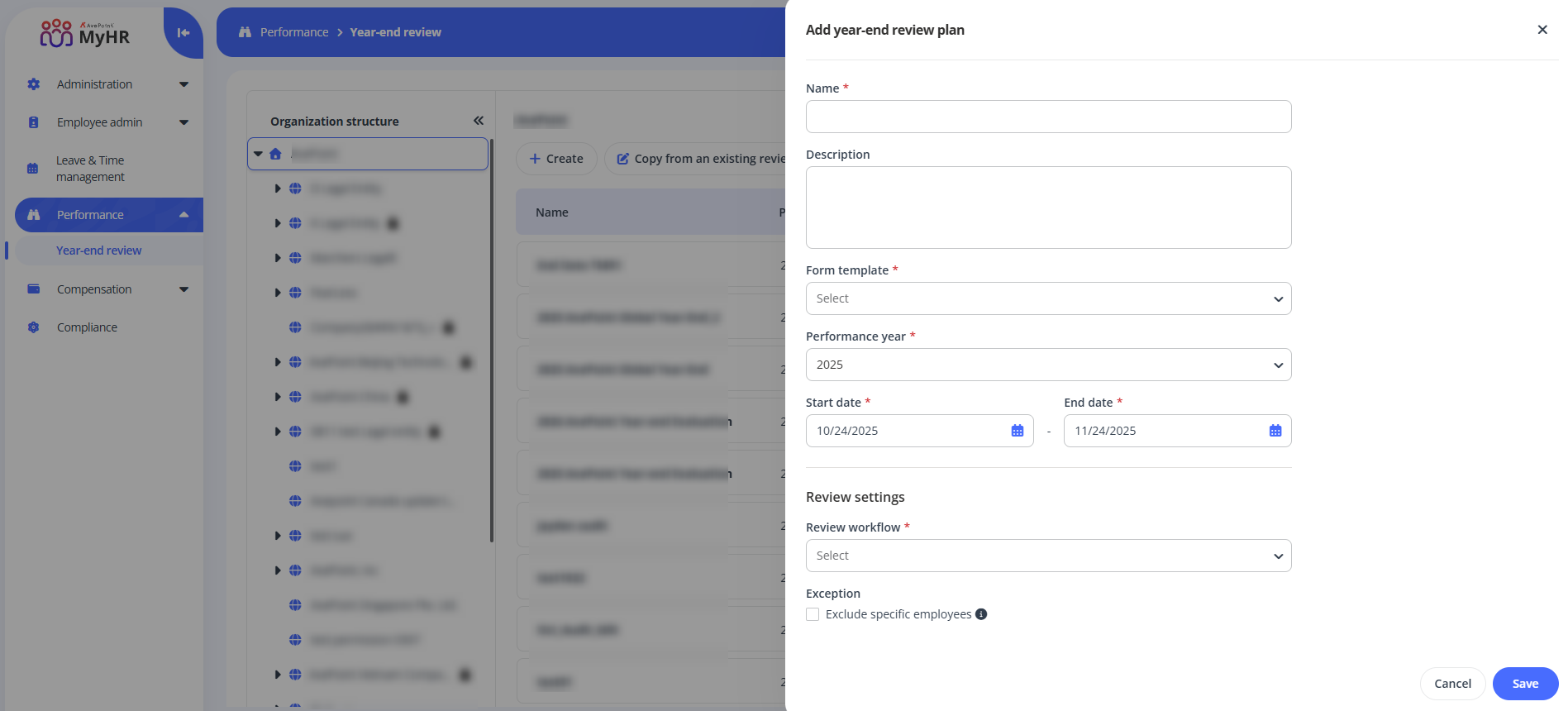Click the Performance breadcrumb link
The height and width of the screenshot is (711, 1568).
click(294, 32)
